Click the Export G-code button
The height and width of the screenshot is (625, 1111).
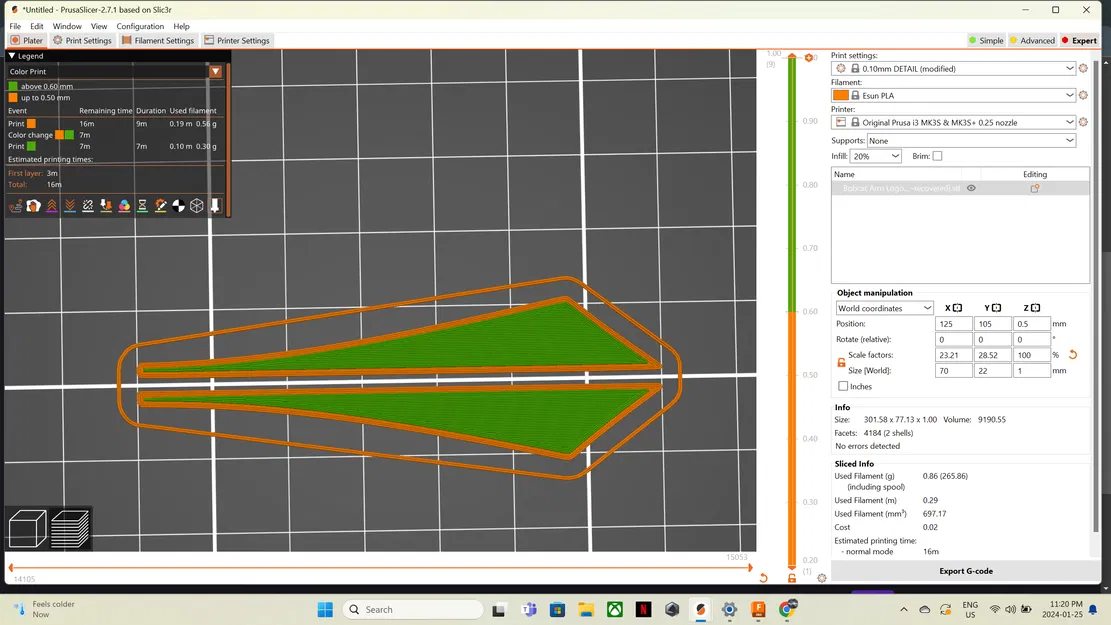pyautogui.click(x=965, y=571)
